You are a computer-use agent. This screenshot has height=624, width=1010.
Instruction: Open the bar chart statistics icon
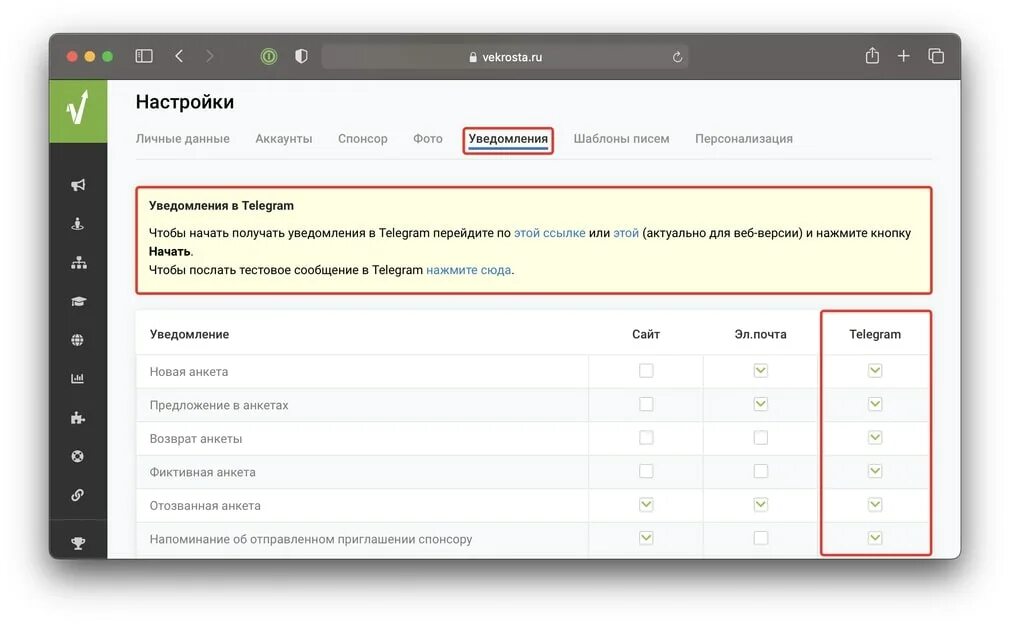[x=77, y=379]
